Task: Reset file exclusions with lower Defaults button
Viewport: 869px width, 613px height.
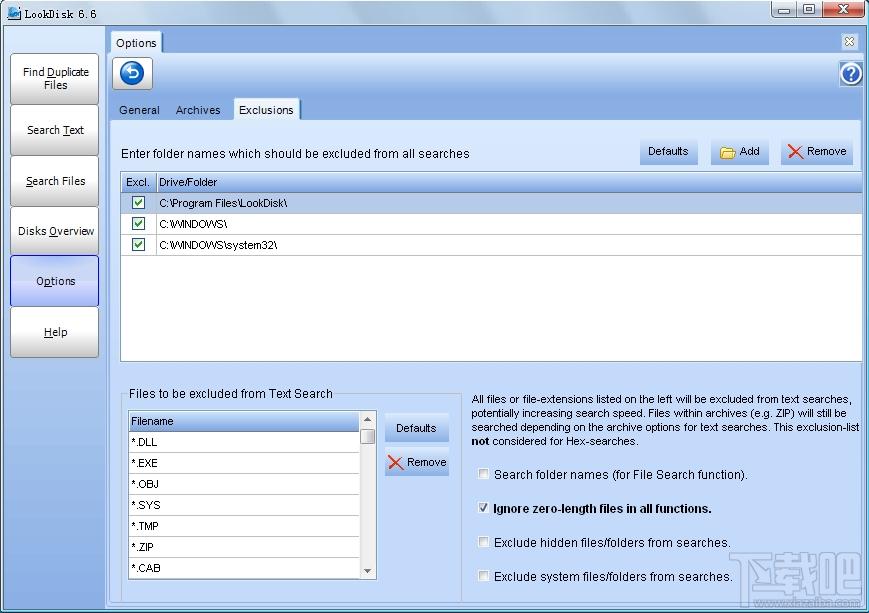Action: [x=416, y=428]
